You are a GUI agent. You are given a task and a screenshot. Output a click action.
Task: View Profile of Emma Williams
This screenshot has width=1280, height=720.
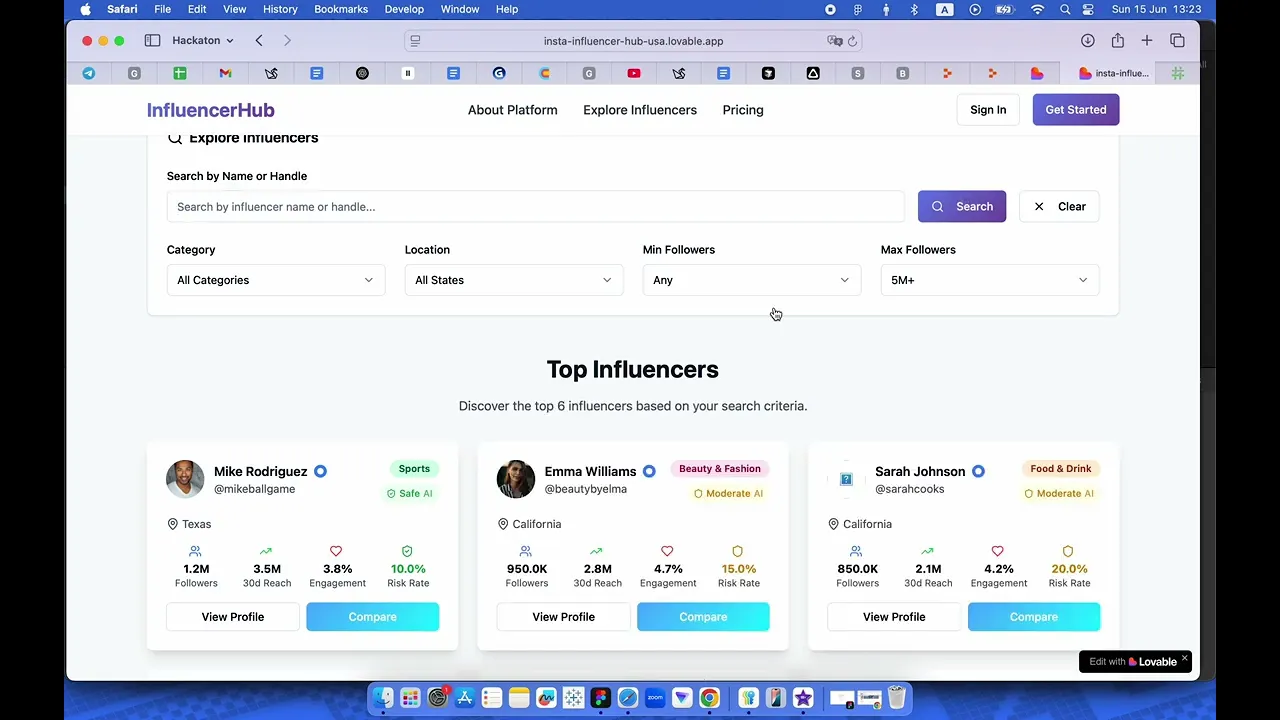564,617
